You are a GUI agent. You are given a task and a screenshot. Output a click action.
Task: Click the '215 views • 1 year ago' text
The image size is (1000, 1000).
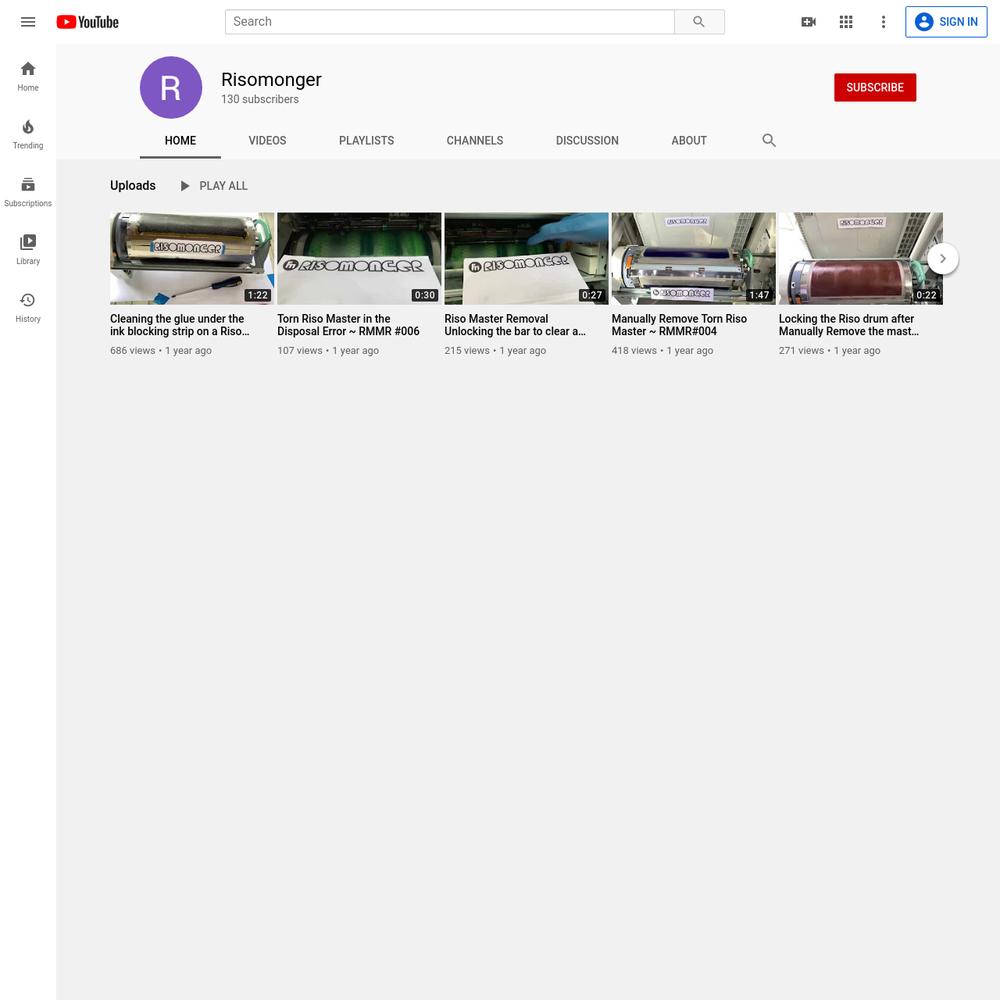click(x=495, y=351)
